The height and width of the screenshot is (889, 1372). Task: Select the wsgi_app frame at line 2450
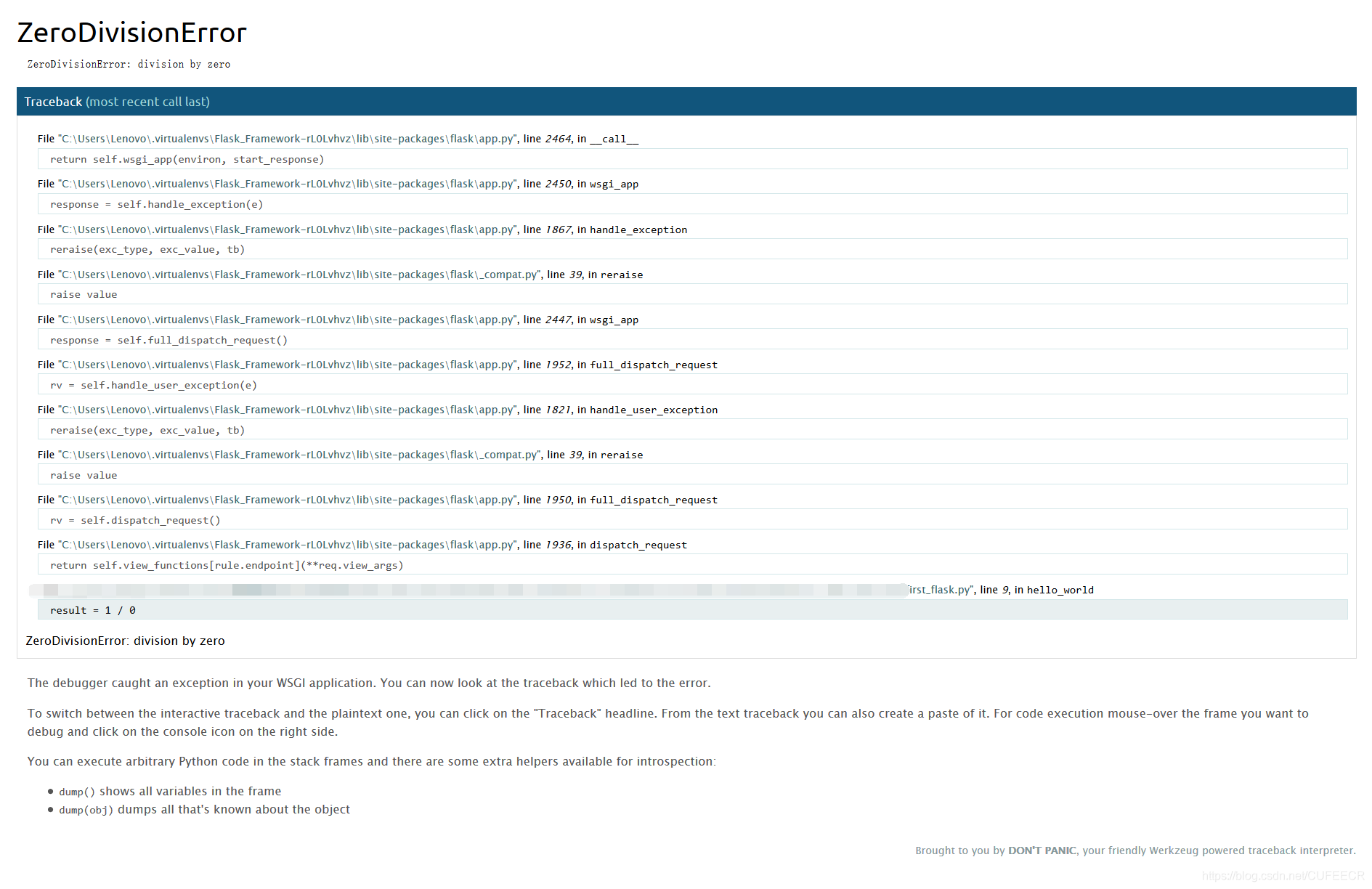coord(338,184)
